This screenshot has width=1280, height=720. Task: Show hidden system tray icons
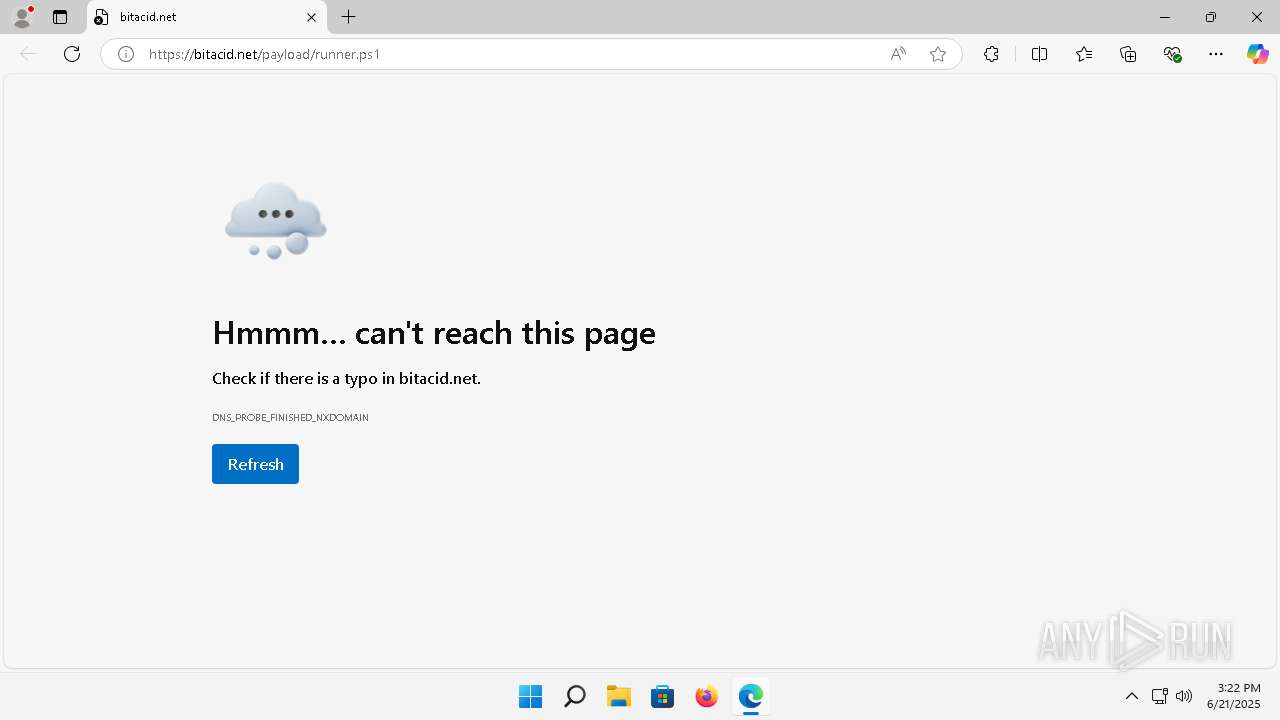(x=1132, y=696)
